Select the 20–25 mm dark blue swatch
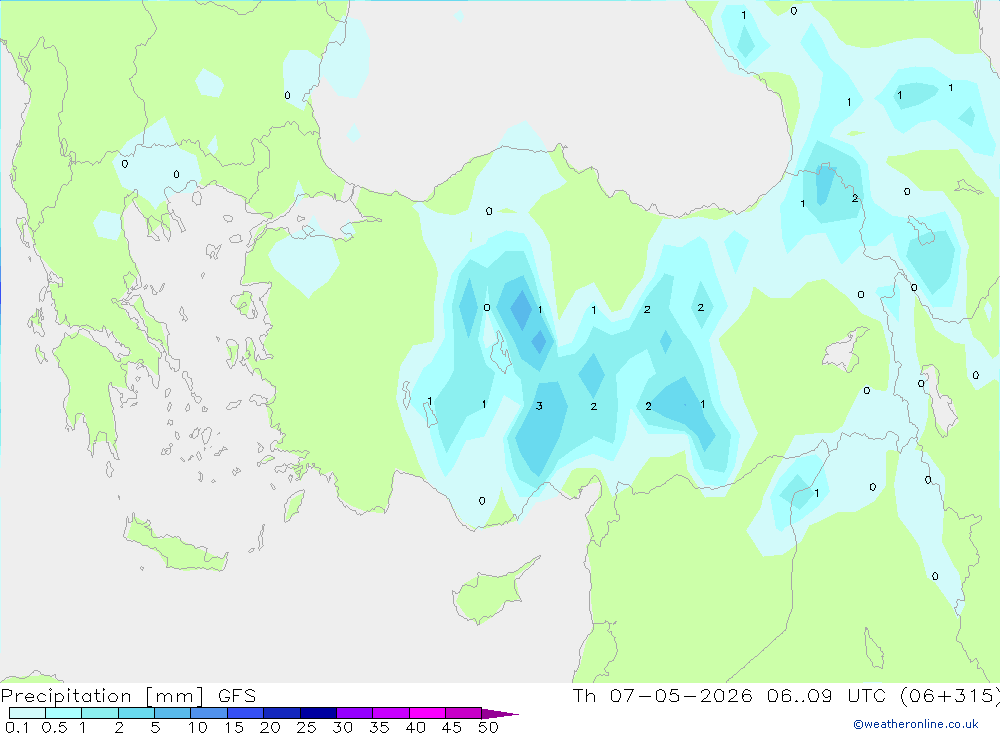Viewport: 1000px width, 733px height. [x=282, y=713]
